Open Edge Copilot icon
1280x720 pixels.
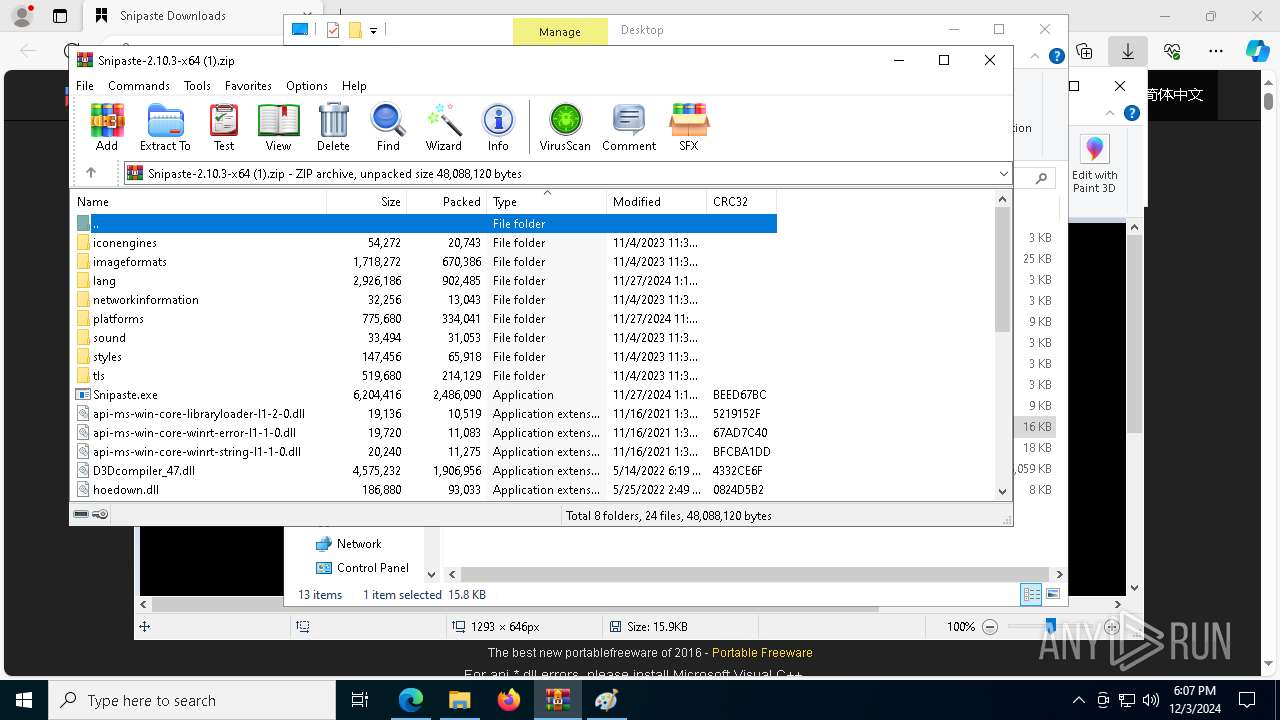(1257, 51)
